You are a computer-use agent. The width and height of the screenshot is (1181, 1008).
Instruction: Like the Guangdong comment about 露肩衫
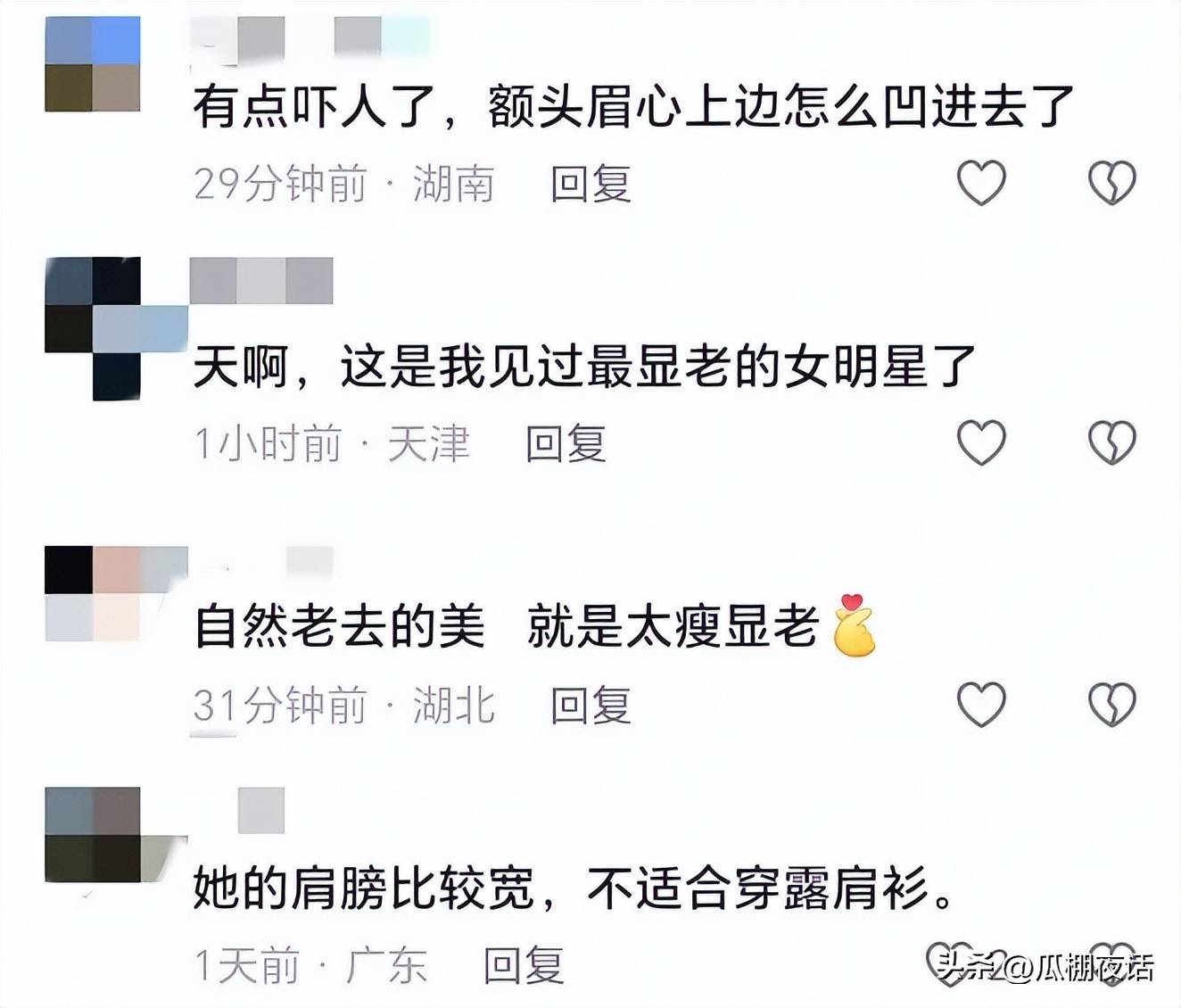pyautogui.click(x=950, y=963)
